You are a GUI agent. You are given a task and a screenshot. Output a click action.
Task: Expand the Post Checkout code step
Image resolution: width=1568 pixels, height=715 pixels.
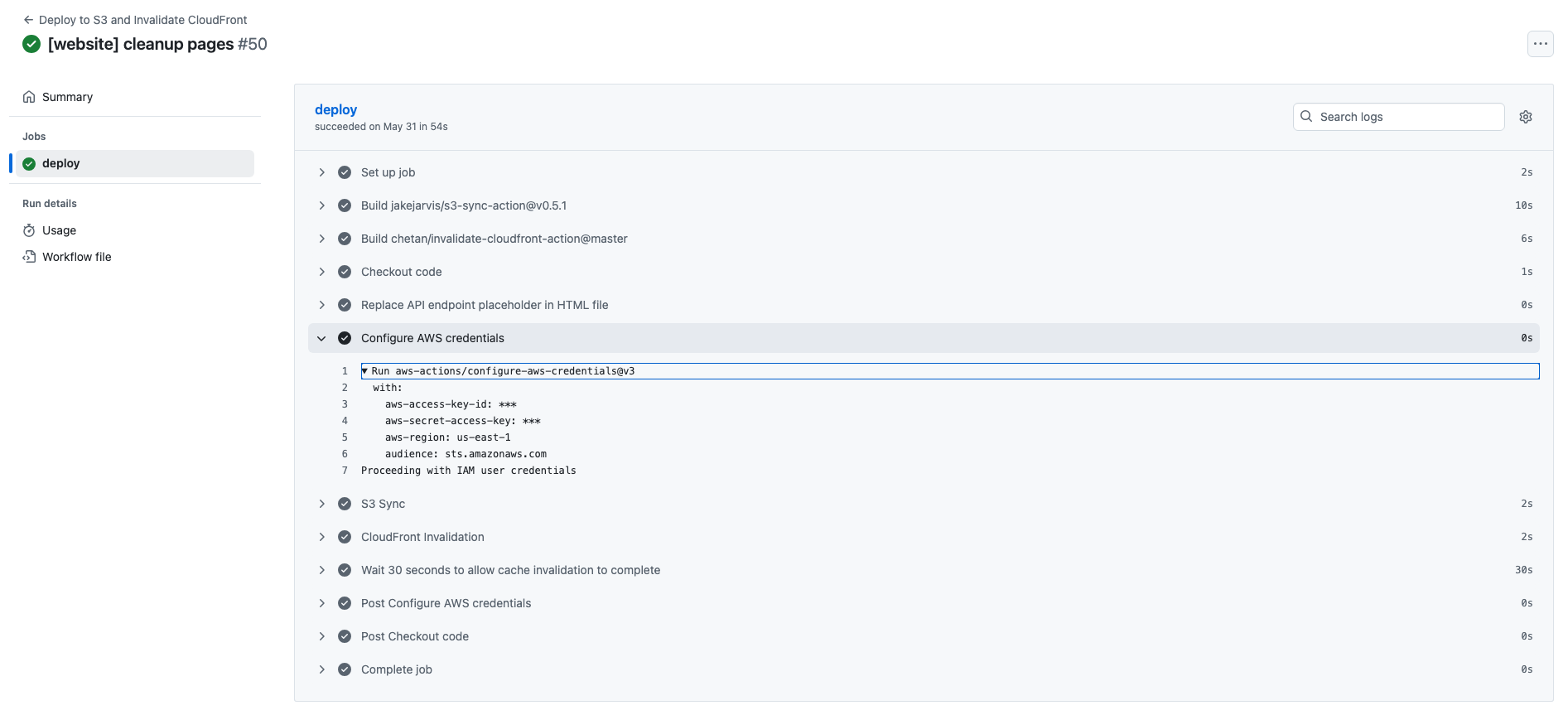924,636
